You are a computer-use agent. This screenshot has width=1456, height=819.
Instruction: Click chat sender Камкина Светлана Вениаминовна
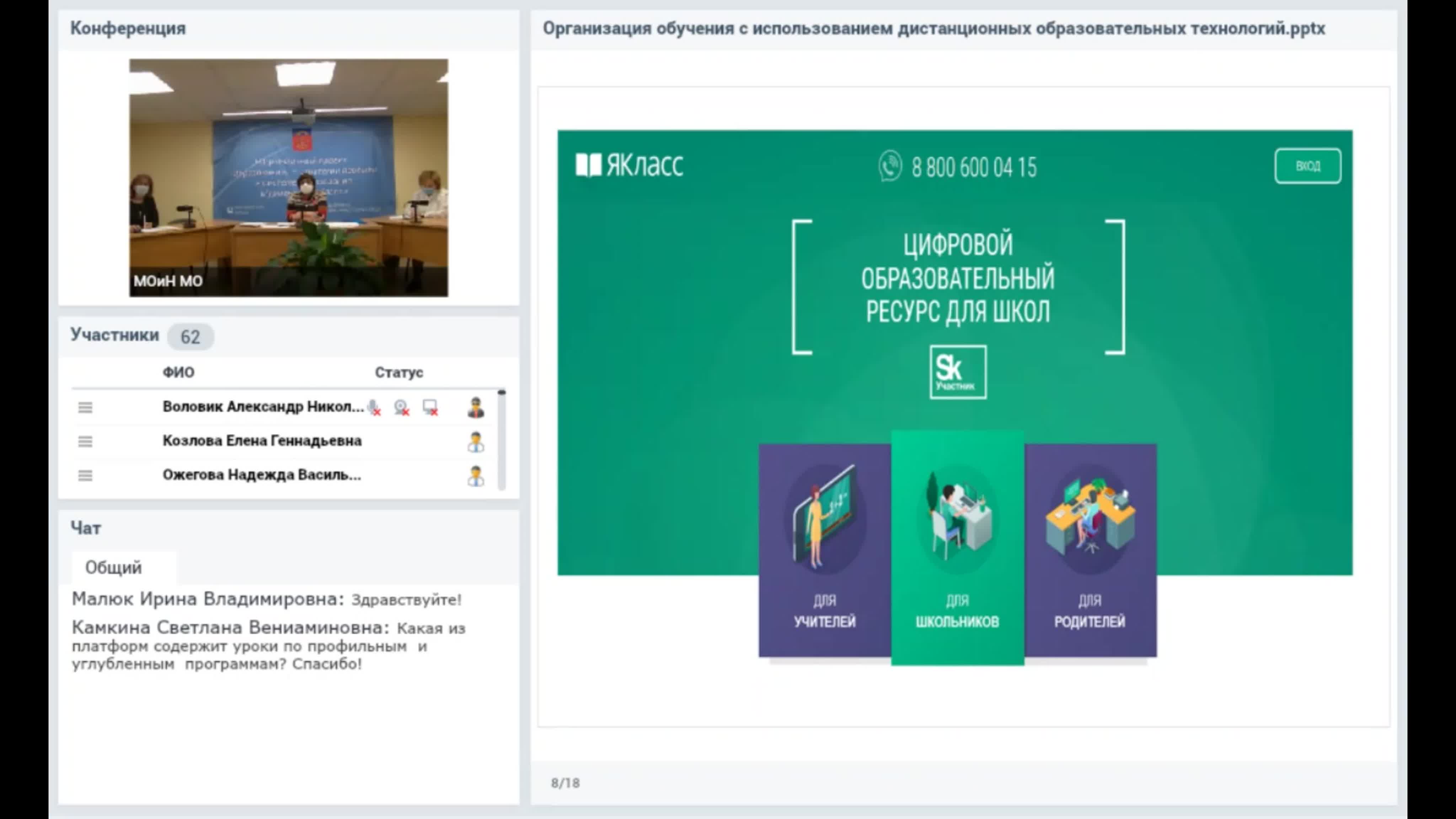231,627
